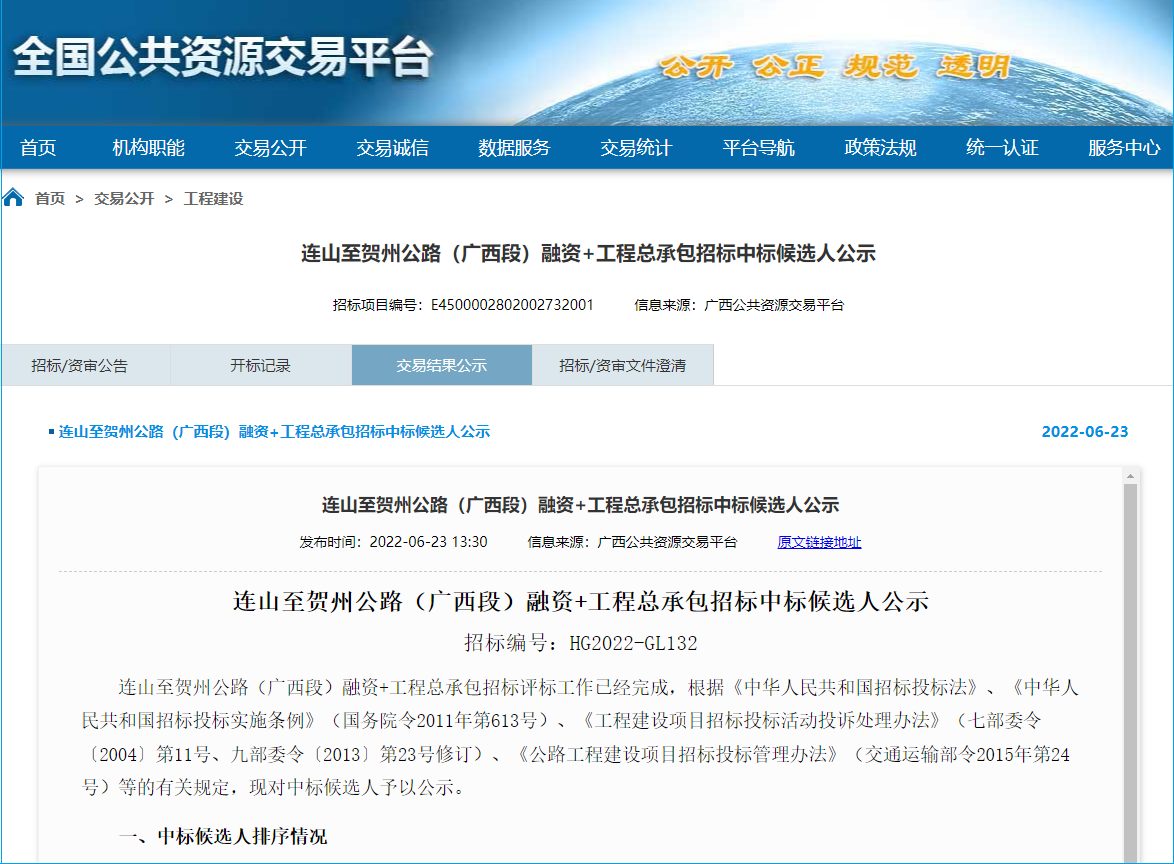The width and height of the screenshot is (1174, 864).
Task: Open the 招标/资审文件澄清 tab
Action: click(x=622, y=366)
